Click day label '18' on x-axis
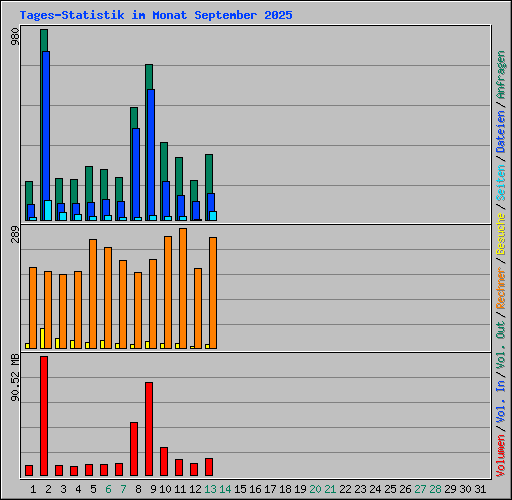The width and height of the screenshot is (512, 500). [285, 489]
